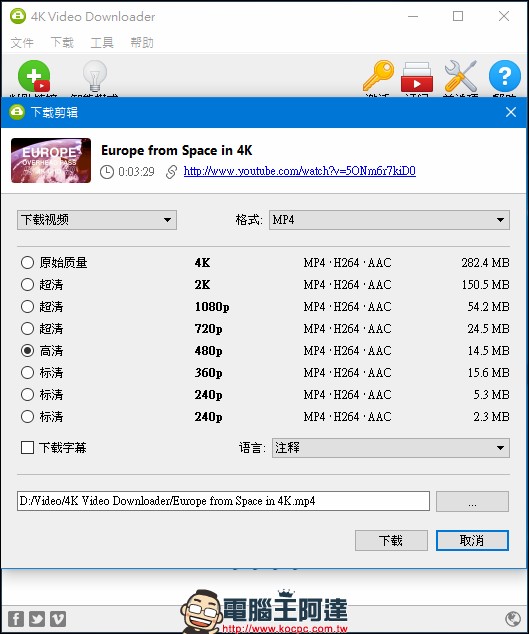529x634 pixels.
Task: Click the 0:03:29 duration text
Action: point(136,172)
